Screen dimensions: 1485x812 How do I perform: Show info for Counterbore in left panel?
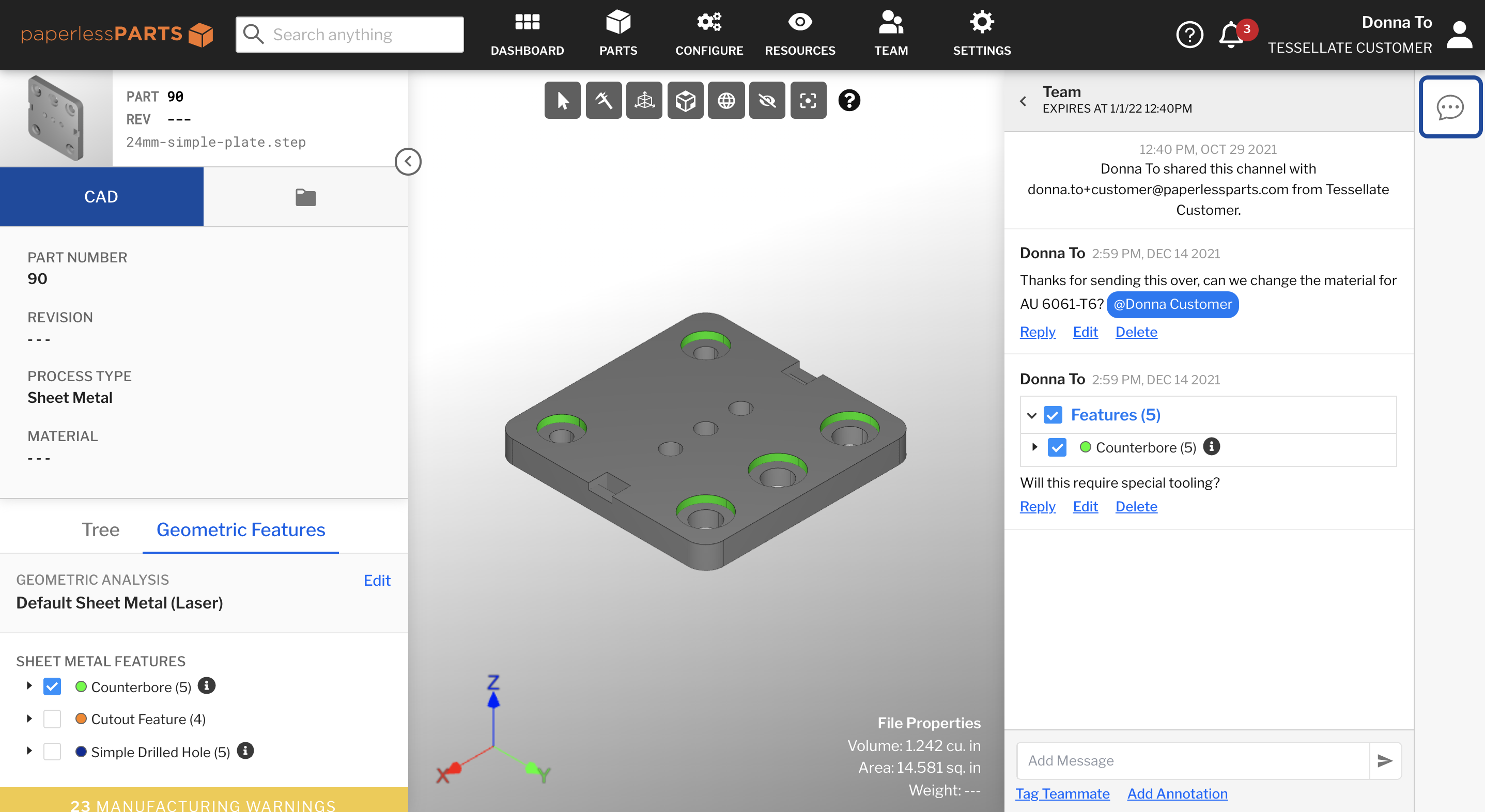coord(206,686)
